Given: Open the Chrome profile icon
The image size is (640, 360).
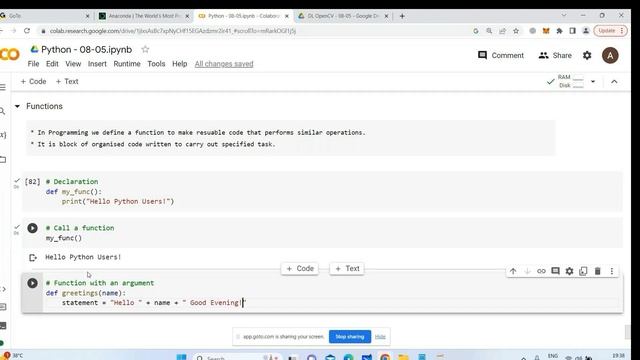Looking at the screenshot, I should (x=586, y=31).
